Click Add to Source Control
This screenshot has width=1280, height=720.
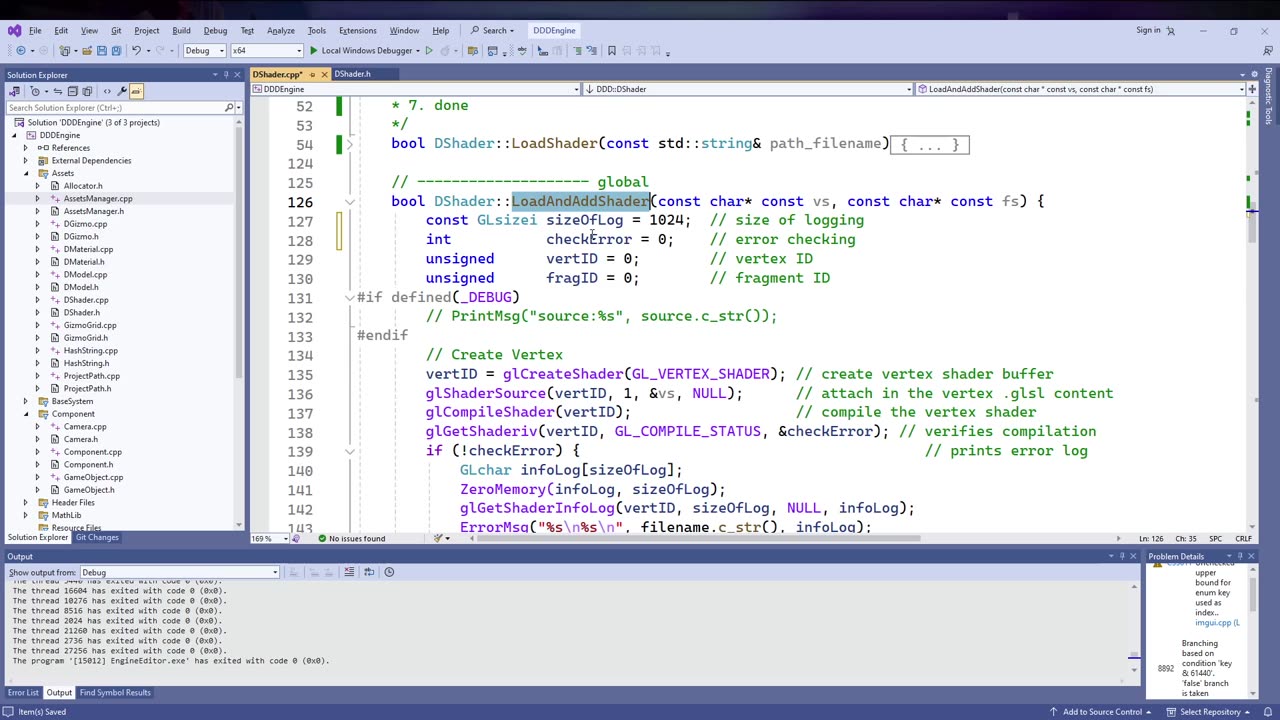[x=1102, y=712]
